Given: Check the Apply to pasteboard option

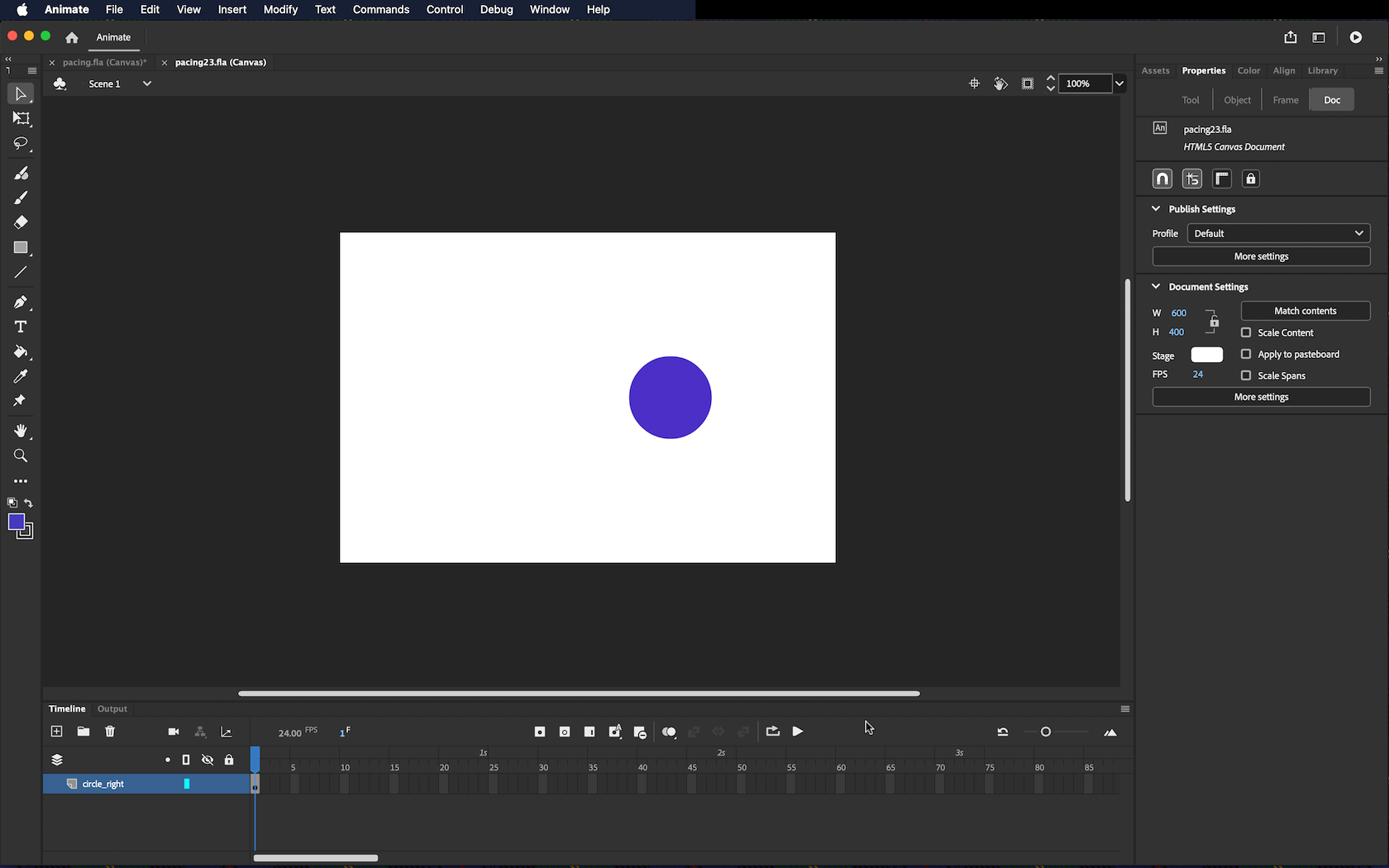Looking at the screenshot, I should click(1246, 354).
